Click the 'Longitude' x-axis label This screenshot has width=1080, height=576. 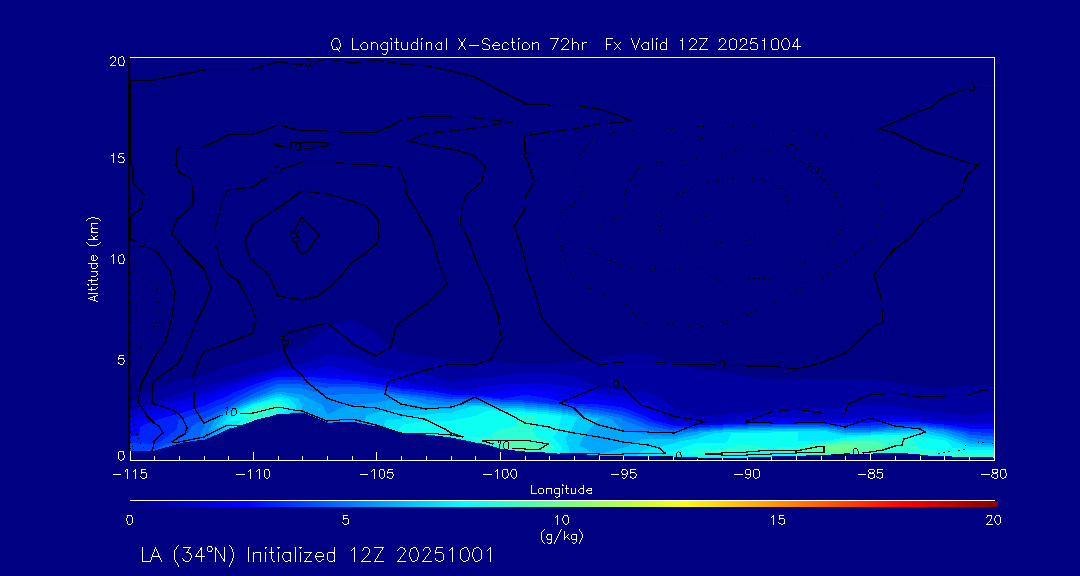point(561,489)
